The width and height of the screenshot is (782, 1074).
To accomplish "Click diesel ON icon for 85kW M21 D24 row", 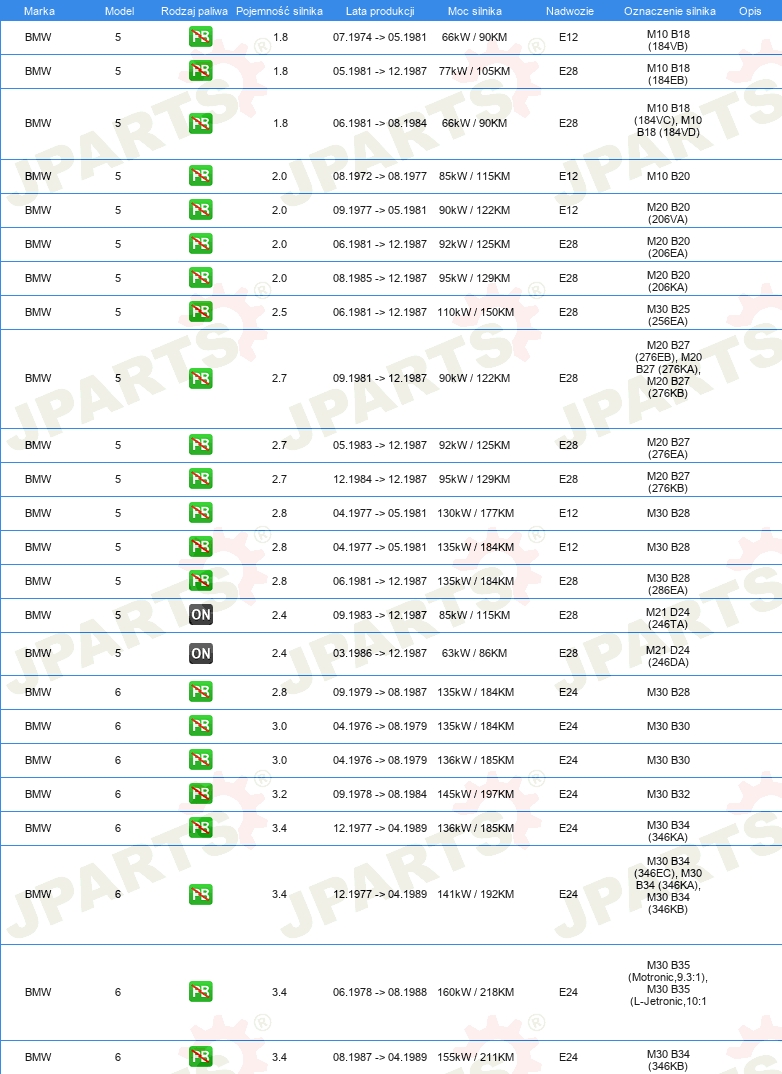I will pyautogui.click(x=201, y=615).
